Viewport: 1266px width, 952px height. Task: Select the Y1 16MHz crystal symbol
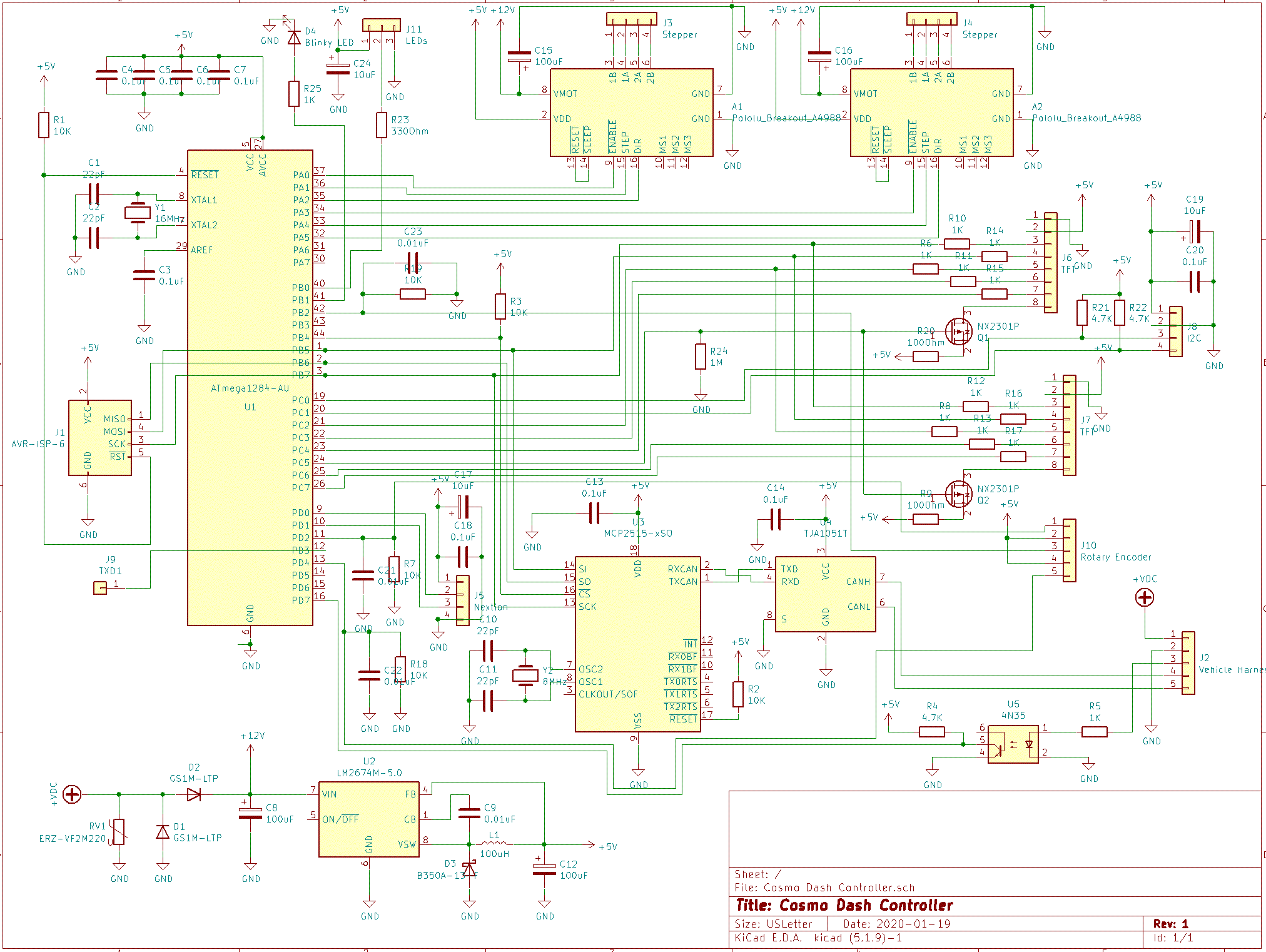coord(138,213)
